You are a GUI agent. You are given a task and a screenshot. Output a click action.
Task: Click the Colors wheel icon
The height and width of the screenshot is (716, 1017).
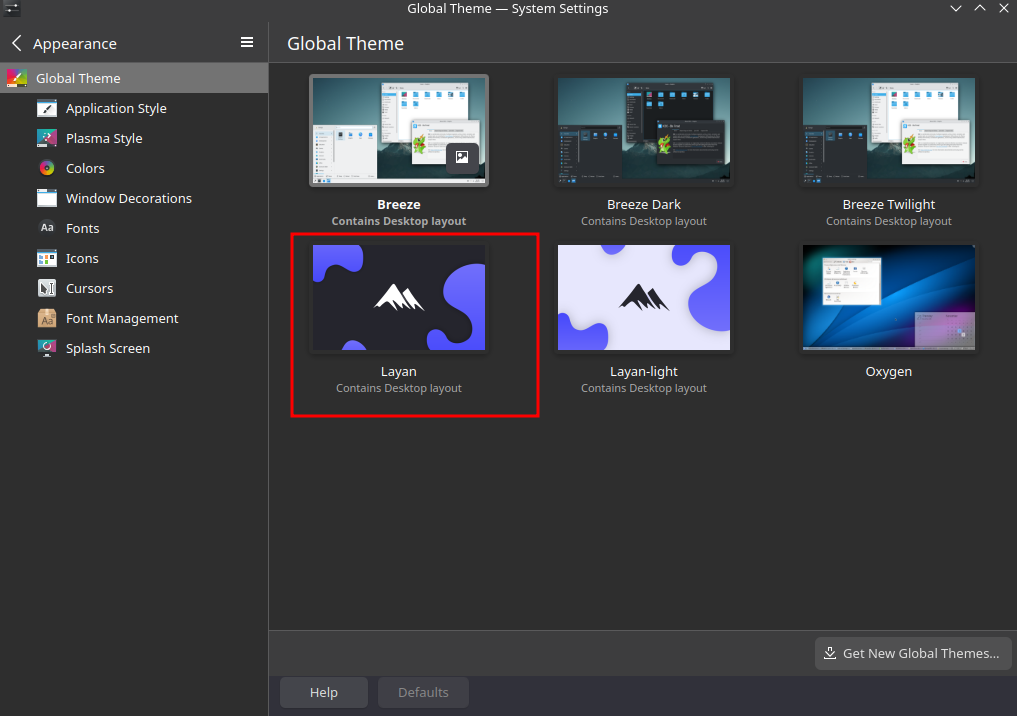click(47, 168)
